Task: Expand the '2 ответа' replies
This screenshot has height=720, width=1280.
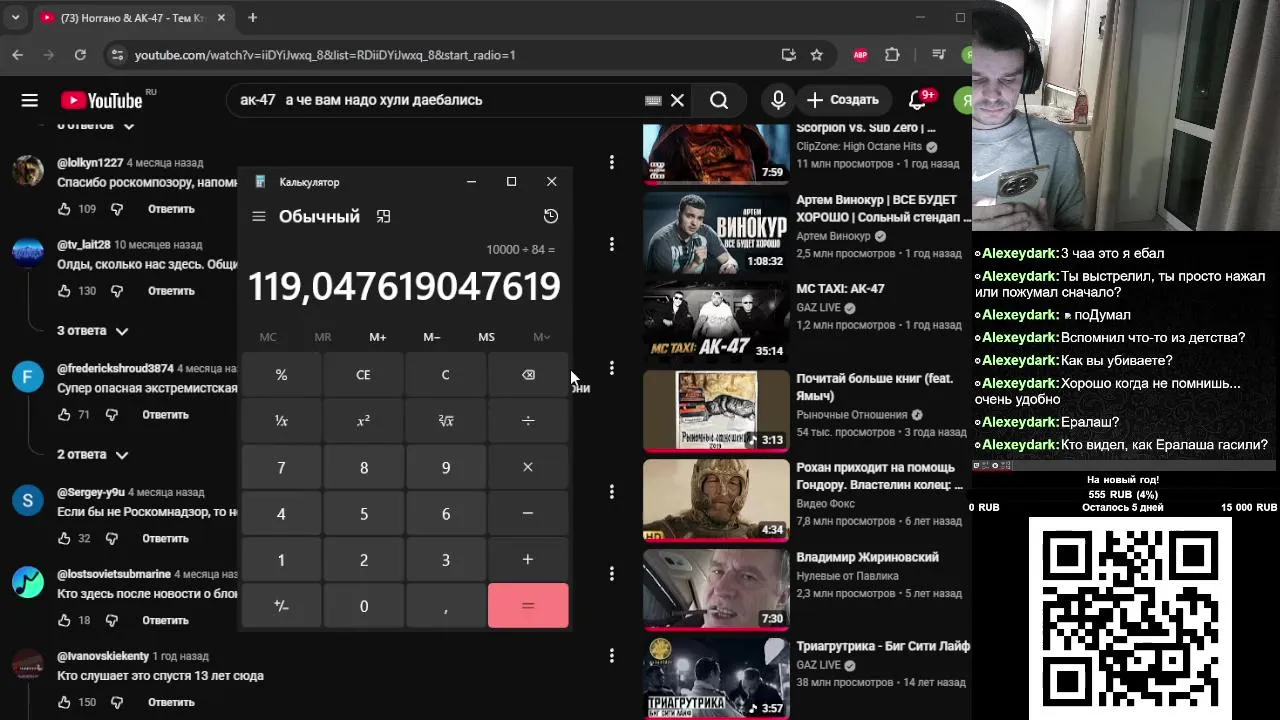Action: (93, 455)
